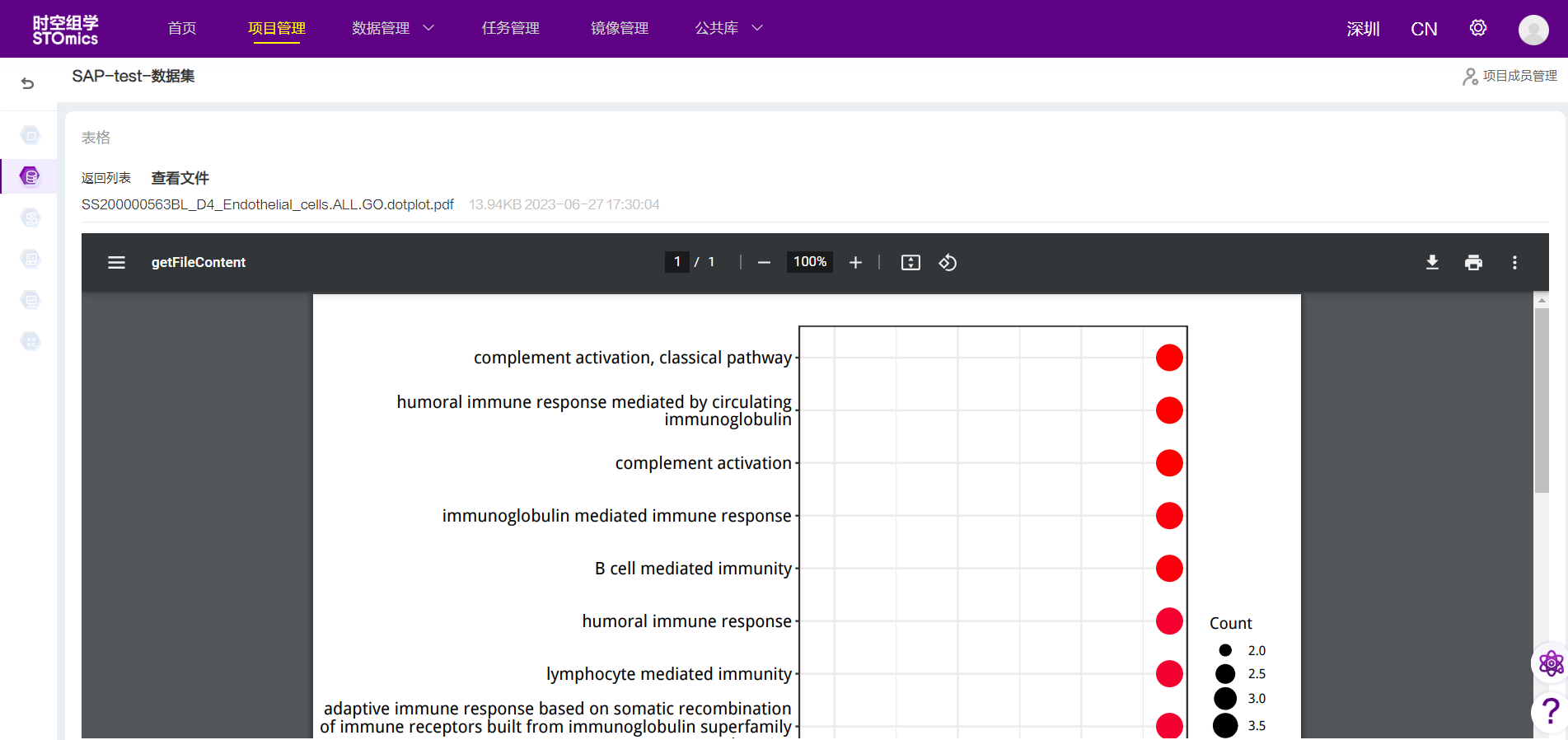This screenshot has height=740, width=1568.
Task: Open PDF viewer more actions menu
Action: point(1514,262)
